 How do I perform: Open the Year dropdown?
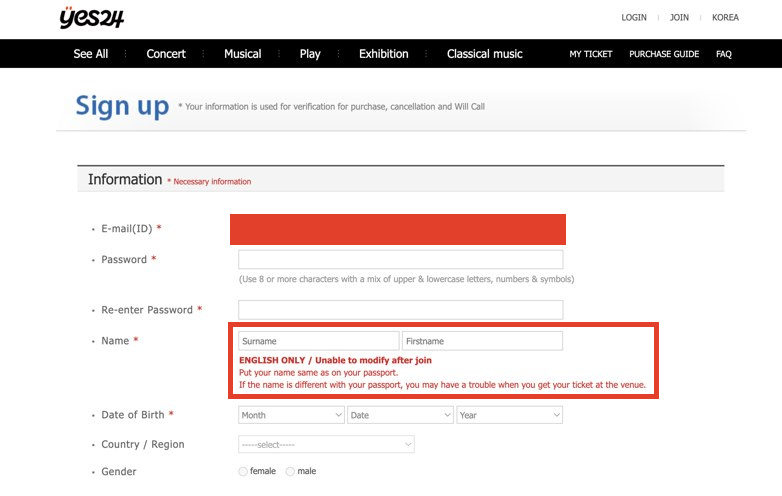(x=509, y=415)
